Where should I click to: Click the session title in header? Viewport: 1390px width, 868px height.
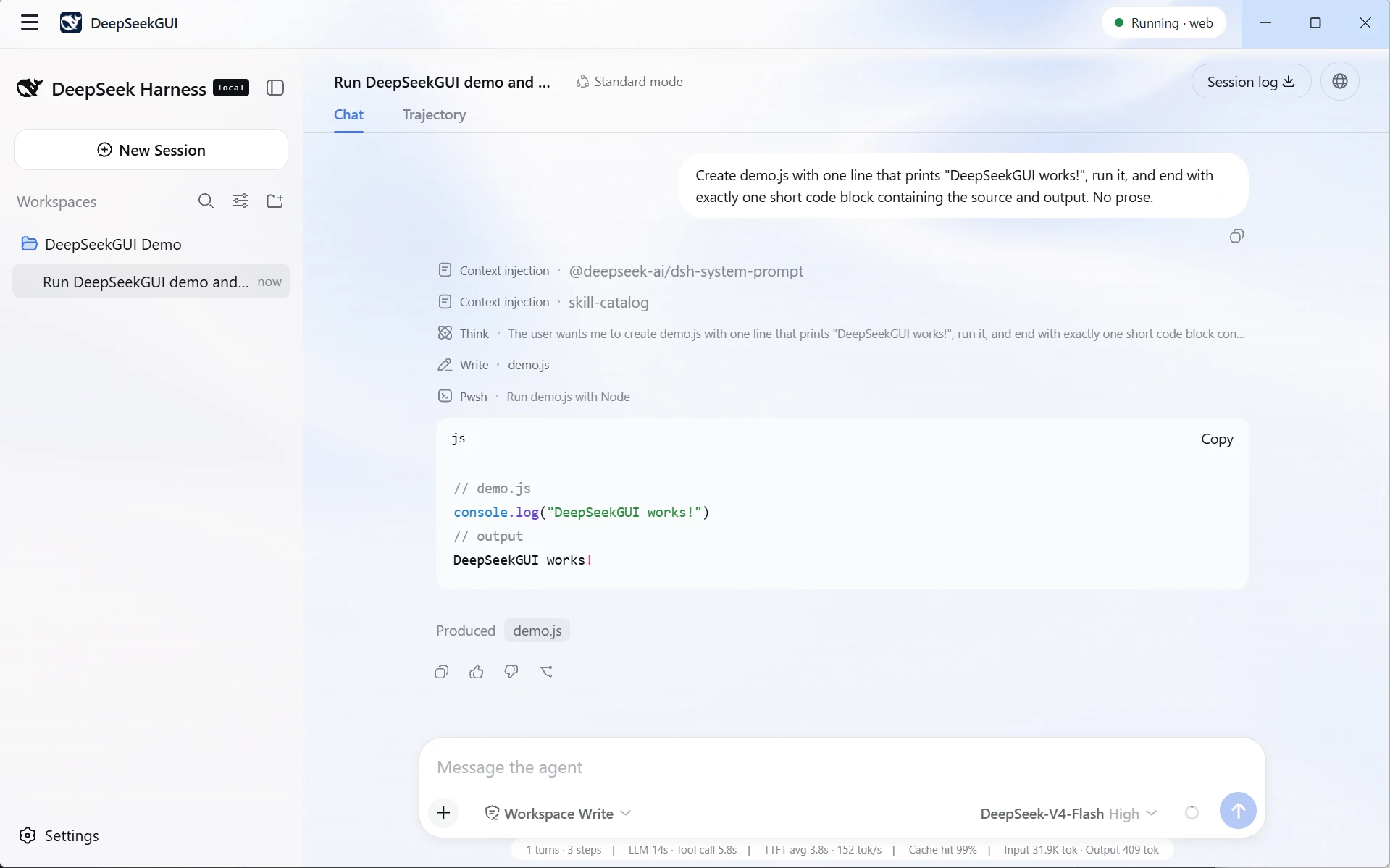(442, 82)
